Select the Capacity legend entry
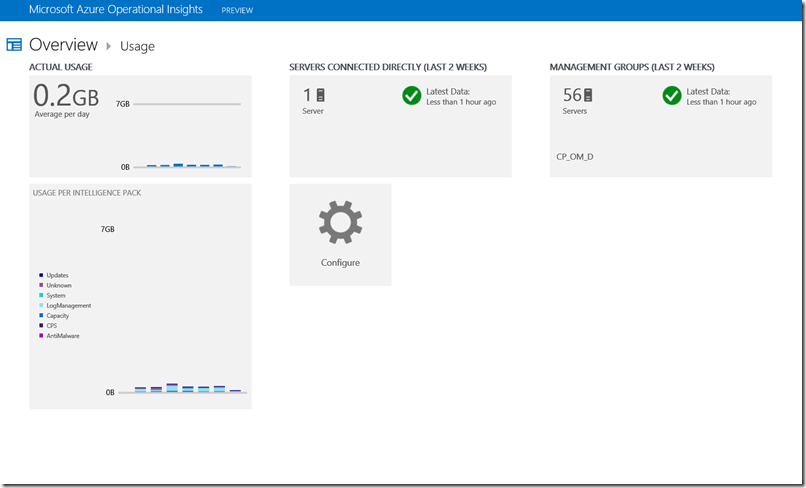 tap(58, 316)
